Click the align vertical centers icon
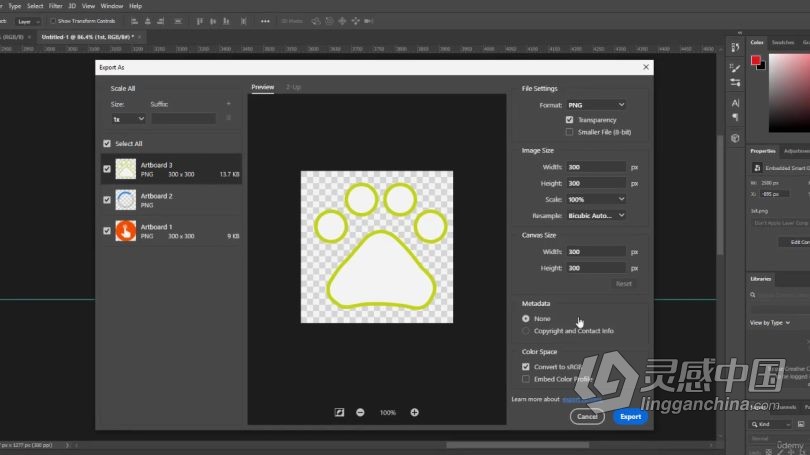Viewport: 810px width, 455px height. (x=213, y=21)
